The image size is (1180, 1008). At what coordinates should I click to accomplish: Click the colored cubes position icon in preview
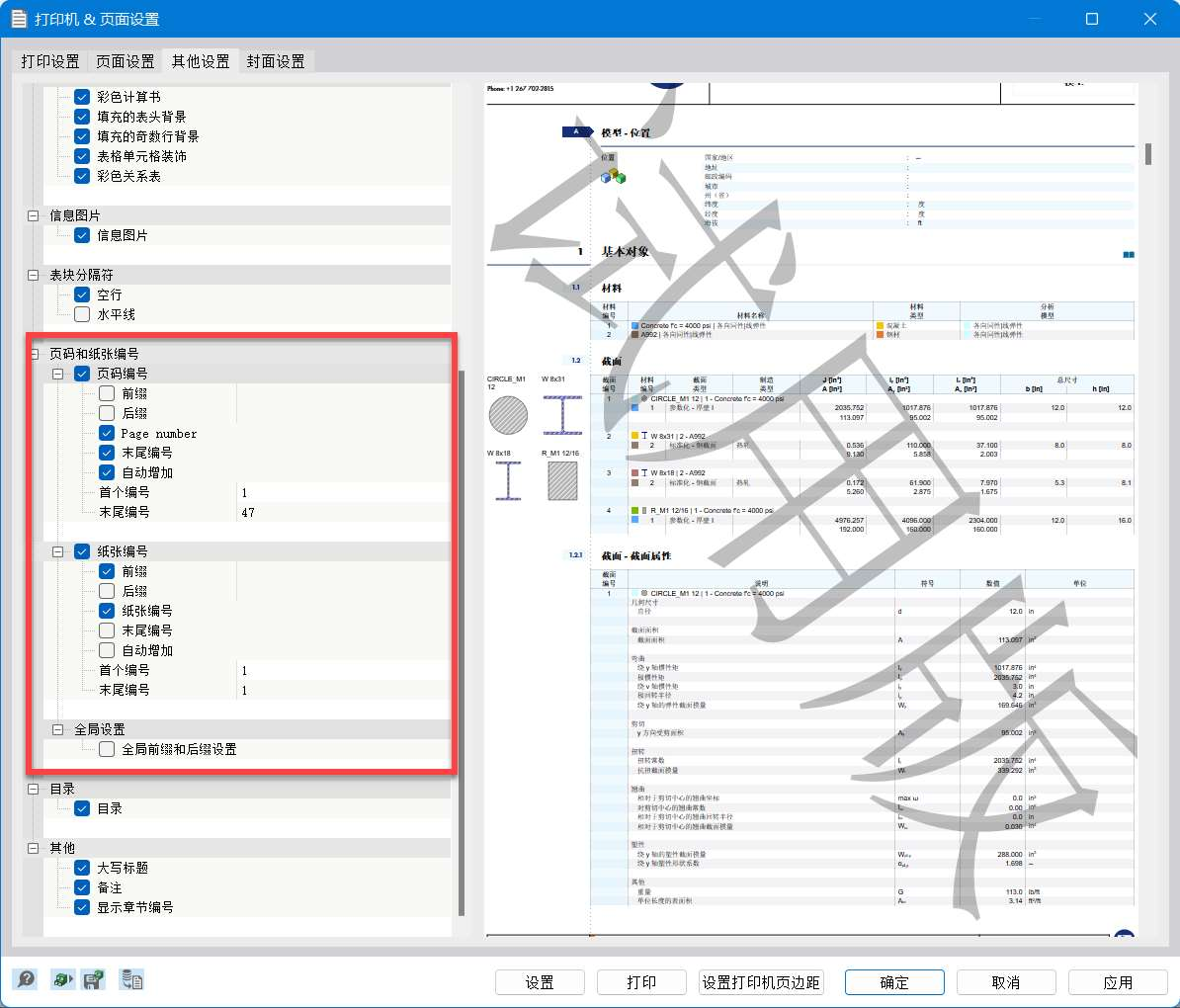click(x=613, y=176)
